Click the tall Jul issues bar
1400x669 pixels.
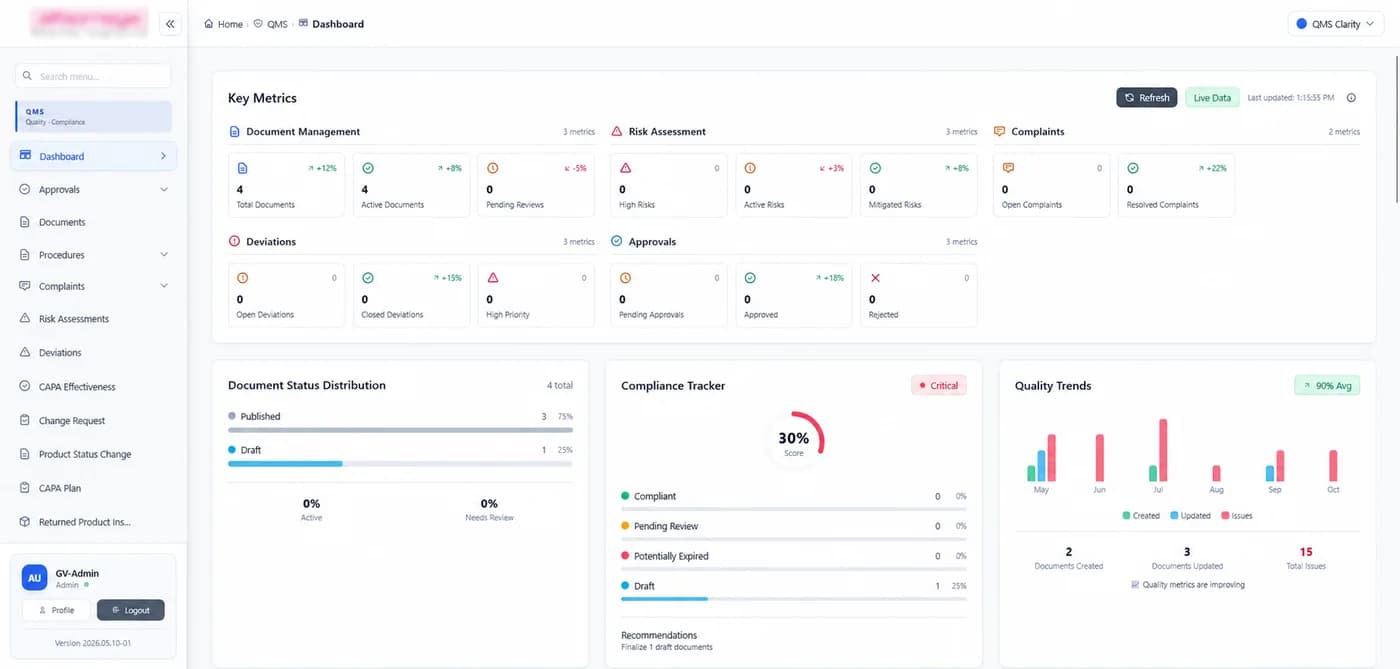click(x=1163, y=450)
